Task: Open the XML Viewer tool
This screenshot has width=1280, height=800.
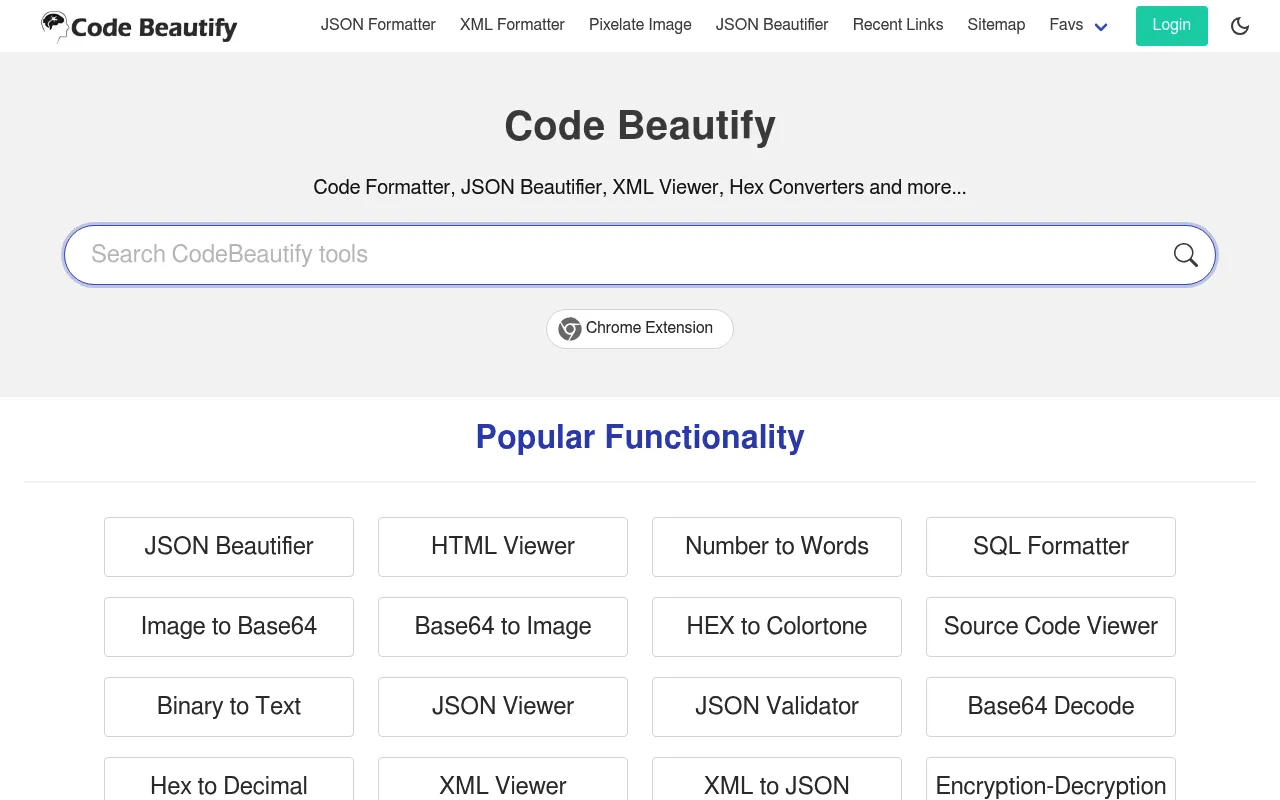Action: pos(503,780)
